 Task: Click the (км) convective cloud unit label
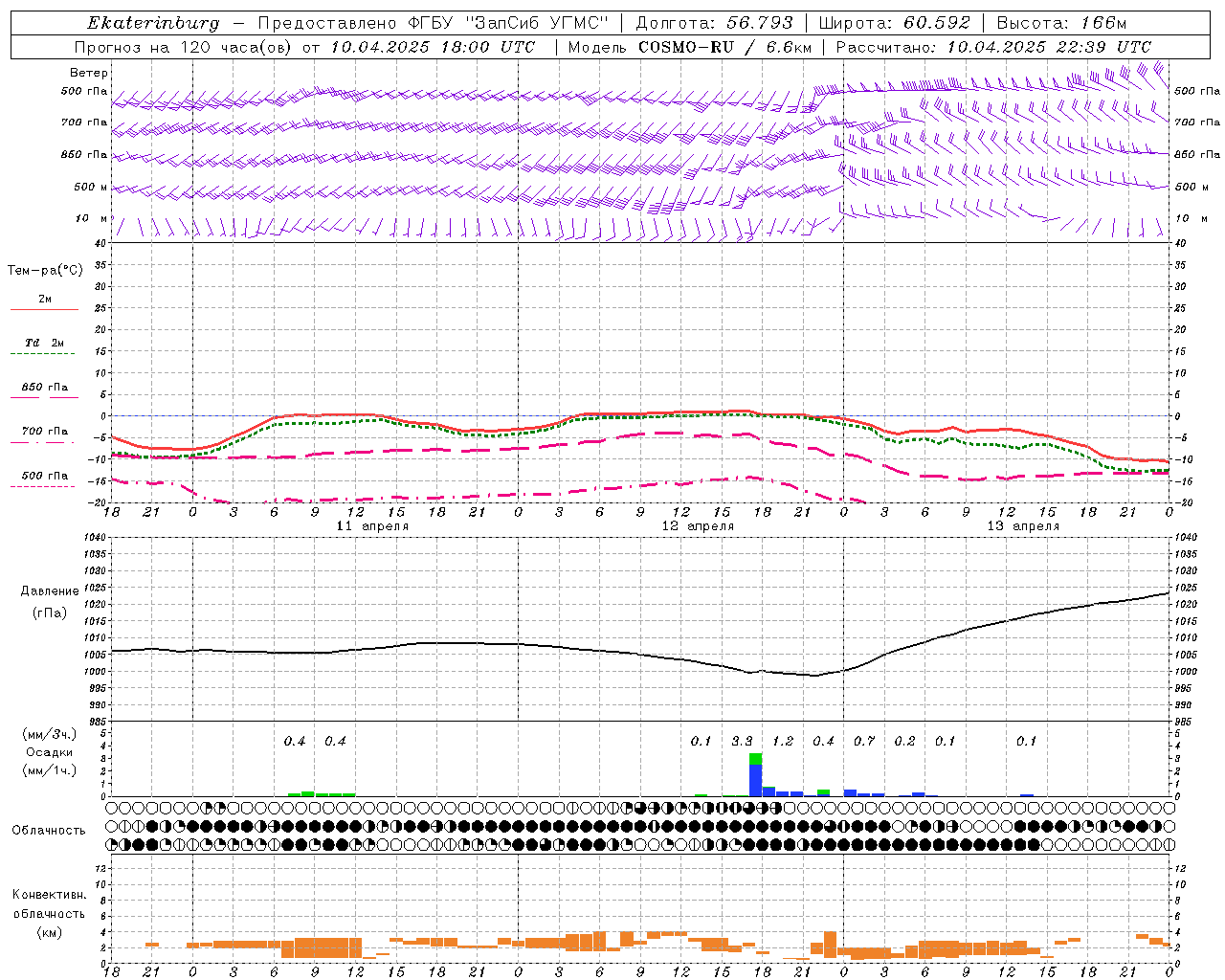pyautogui.click(x=49, y=932)
